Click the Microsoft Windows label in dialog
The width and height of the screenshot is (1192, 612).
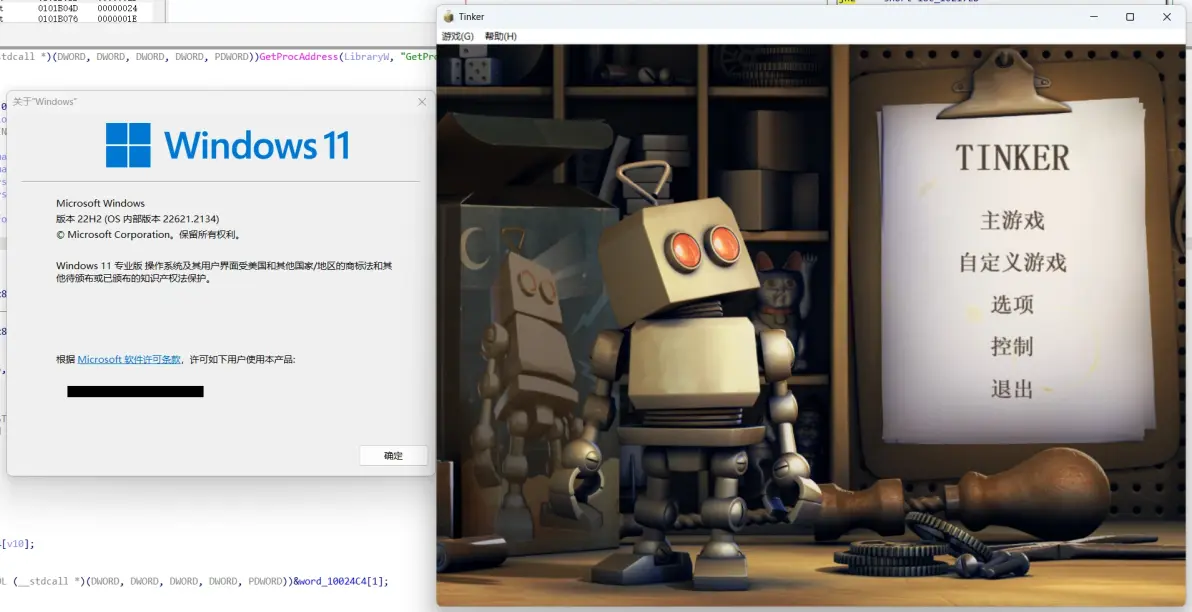coord(100,203)
